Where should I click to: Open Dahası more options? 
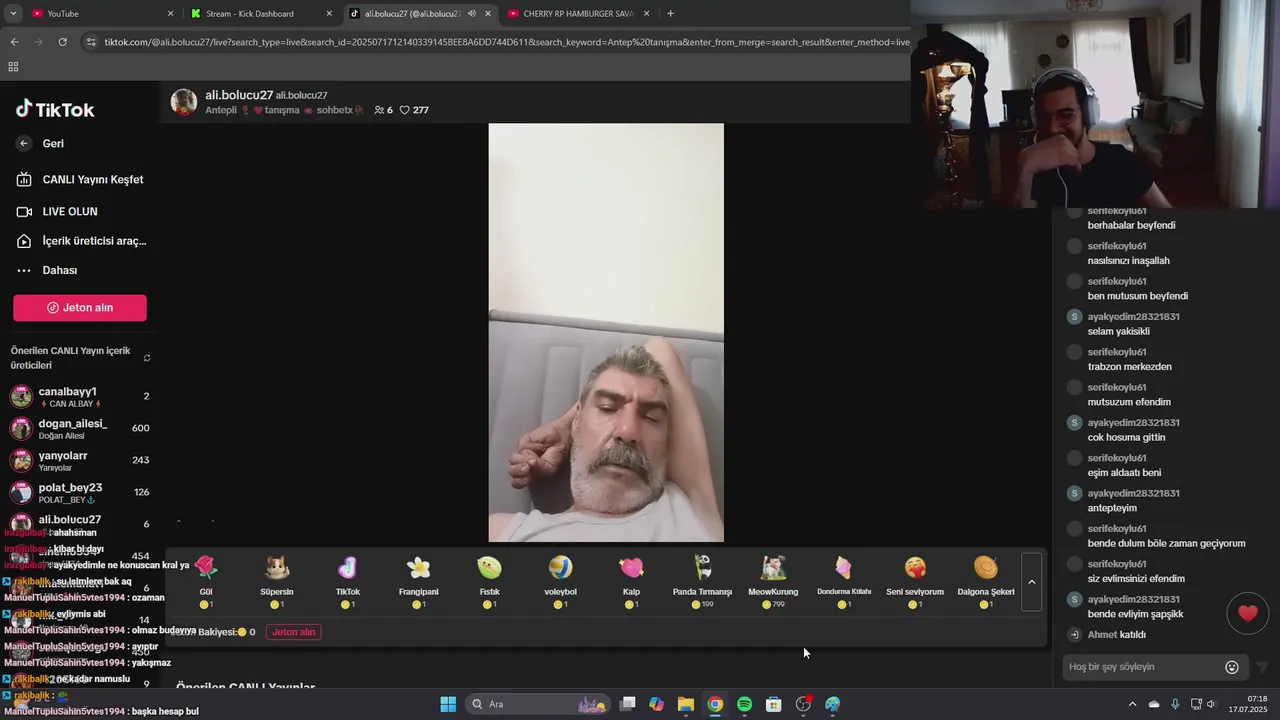coord(47,270)
